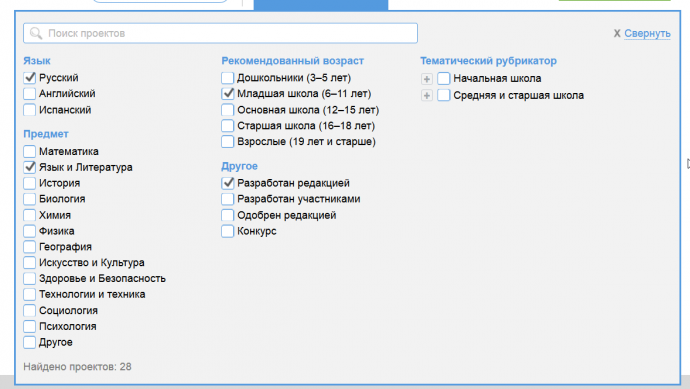The height and width of the screenshot is (389, 690).
Task: Select Взрослые (19 лет и старше) checkbox
Action: [x=228, y=142]
